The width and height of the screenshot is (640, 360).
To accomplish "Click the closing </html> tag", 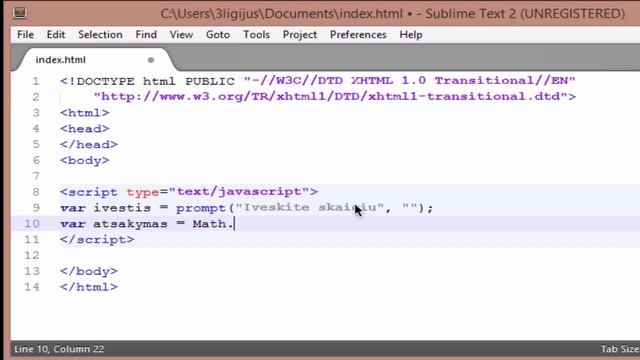I will (89, 287).
